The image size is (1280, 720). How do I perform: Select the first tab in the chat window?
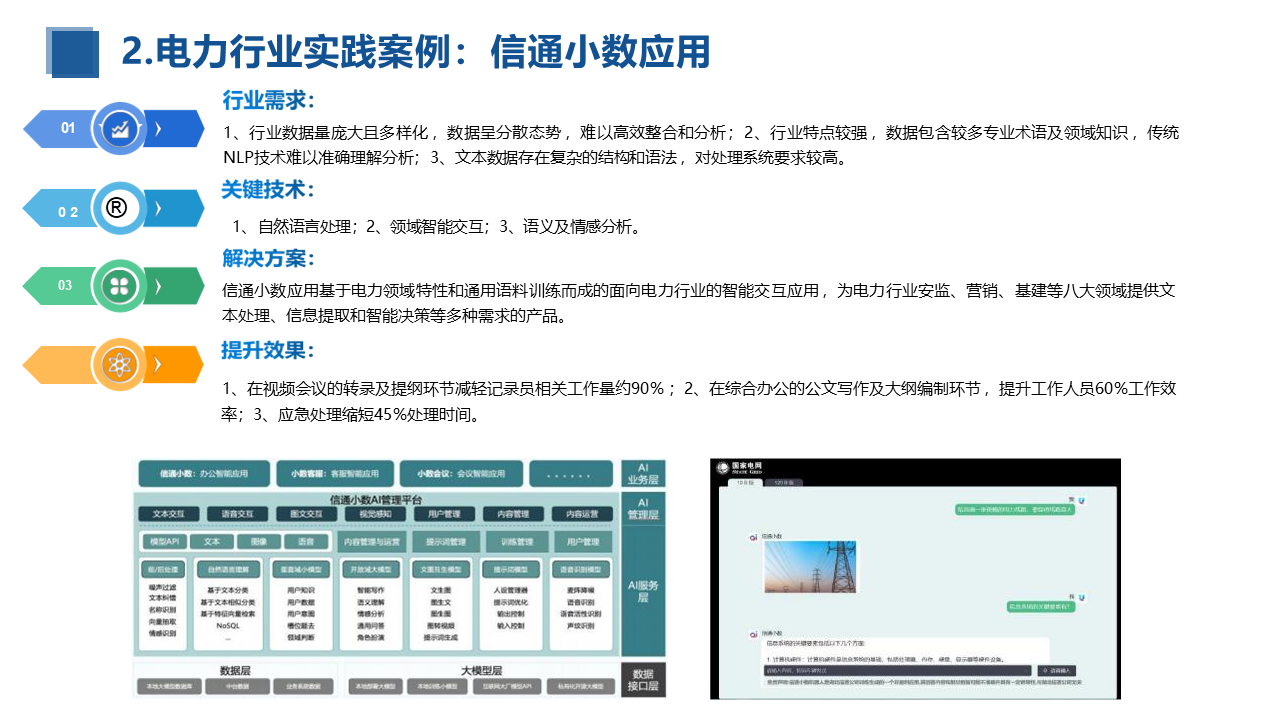tap(744, 482)
